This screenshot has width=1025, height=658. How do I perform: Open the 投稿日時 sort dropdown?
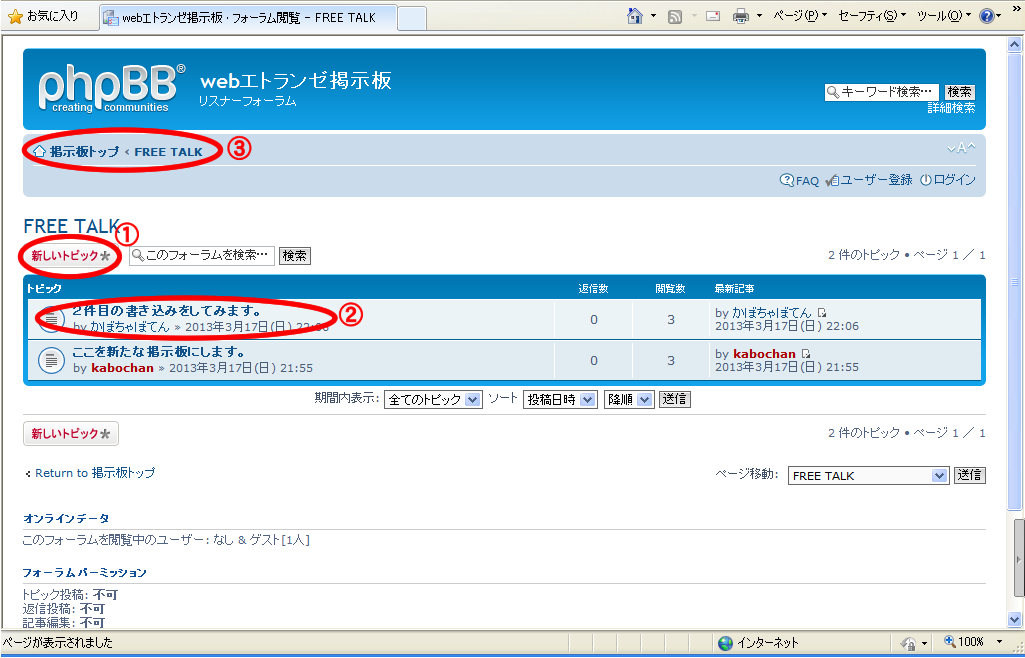pyautogui.click(x=560, y=399)
